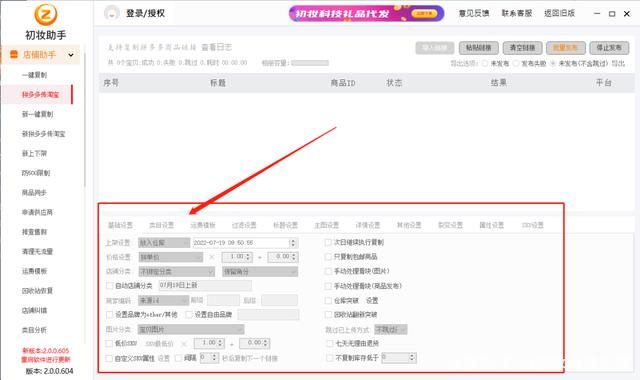This screenshot has height=380, width=640.
Task: Switch to the 详情设置 tab
Action: coord(368,225)
